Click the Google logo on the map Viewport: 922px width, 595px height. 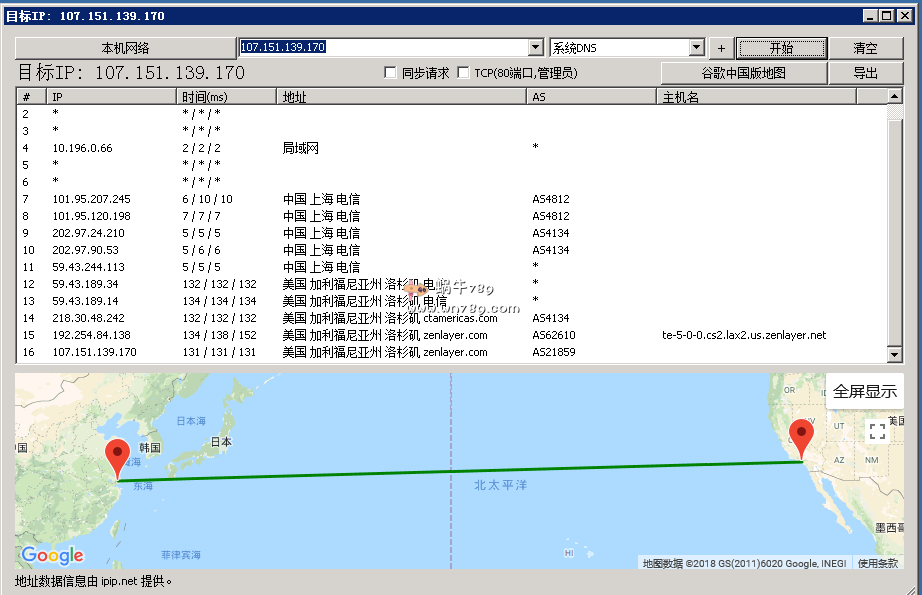[52, 555]
